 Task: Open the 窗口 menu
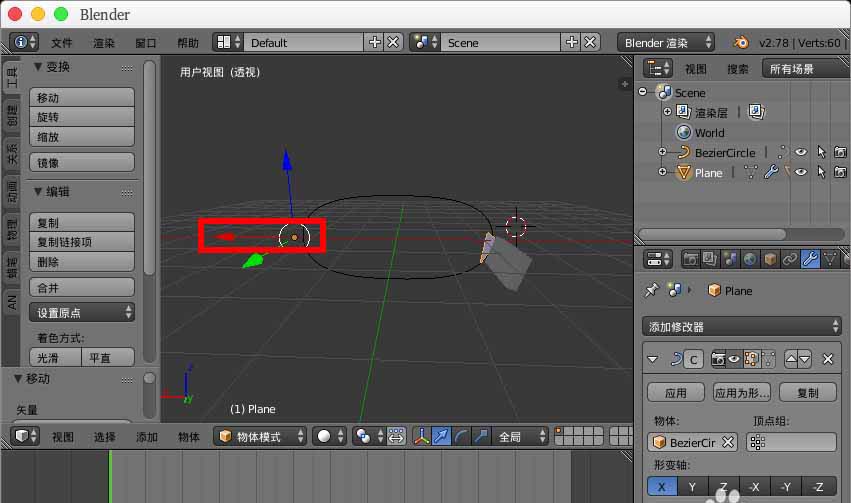tap(145, 43)
